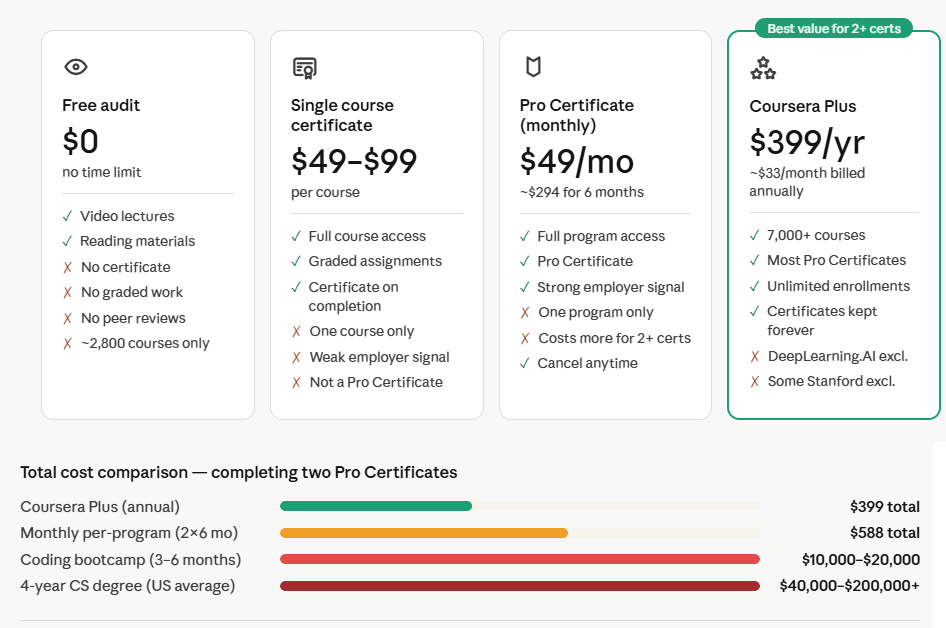The height and width of the screenshot is (628, 946).
Task: Click the check mark beside 'Unlimited enrollments'
Action: 754,286
